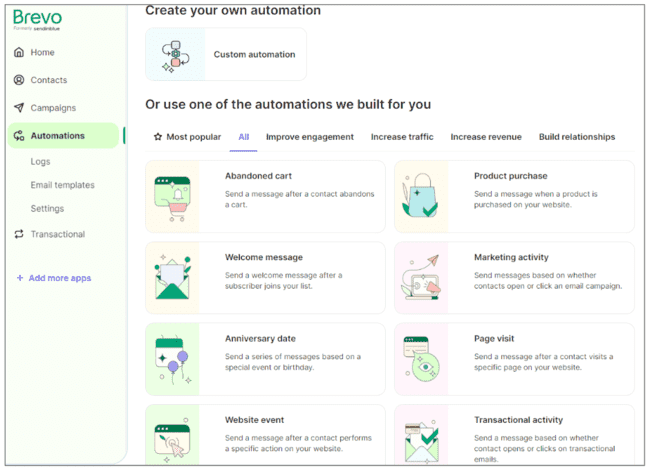Image resolution: width=650 pixels, height=472 pixels.
Task: Click the Home icon in sidebar
Action: [x=18, y=52]
